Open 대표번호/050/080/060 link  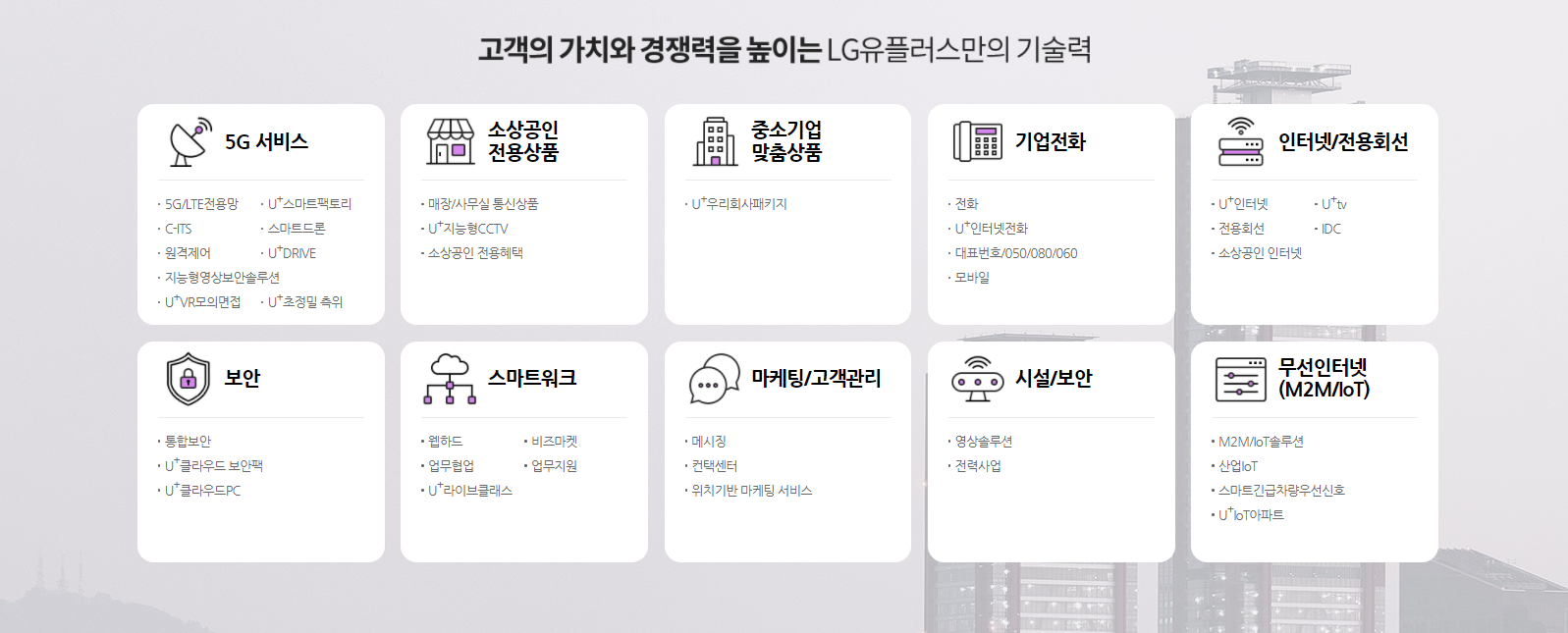[x=1016, y=253]
